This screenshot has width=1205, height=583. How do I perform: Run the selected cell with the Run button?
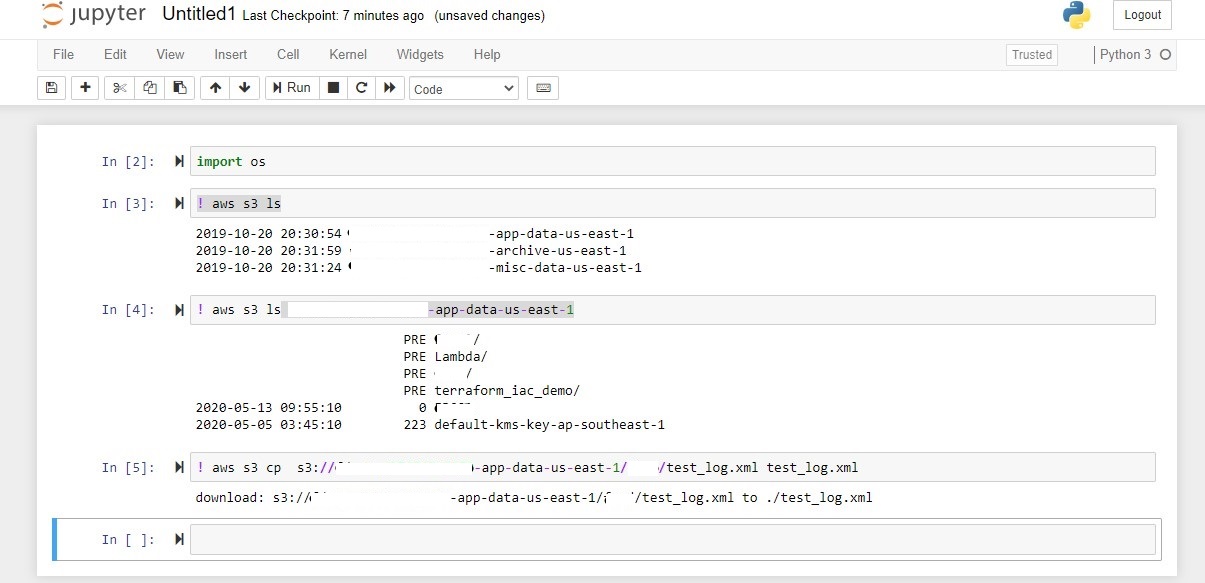tap(290, 88)
